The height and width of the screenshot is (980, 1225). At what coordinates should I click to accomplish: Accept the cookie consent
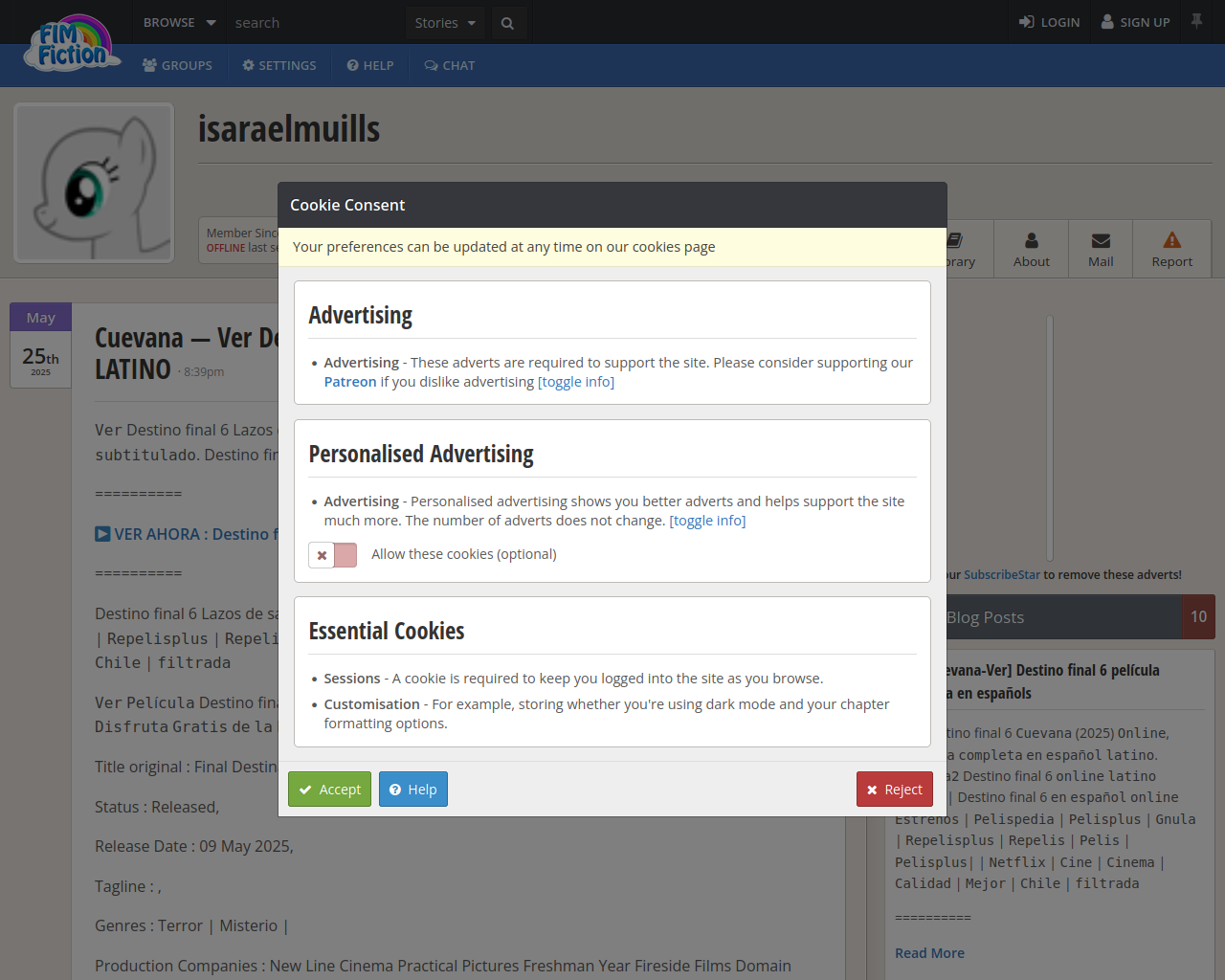pyautogui.click(x=329, y=790)
